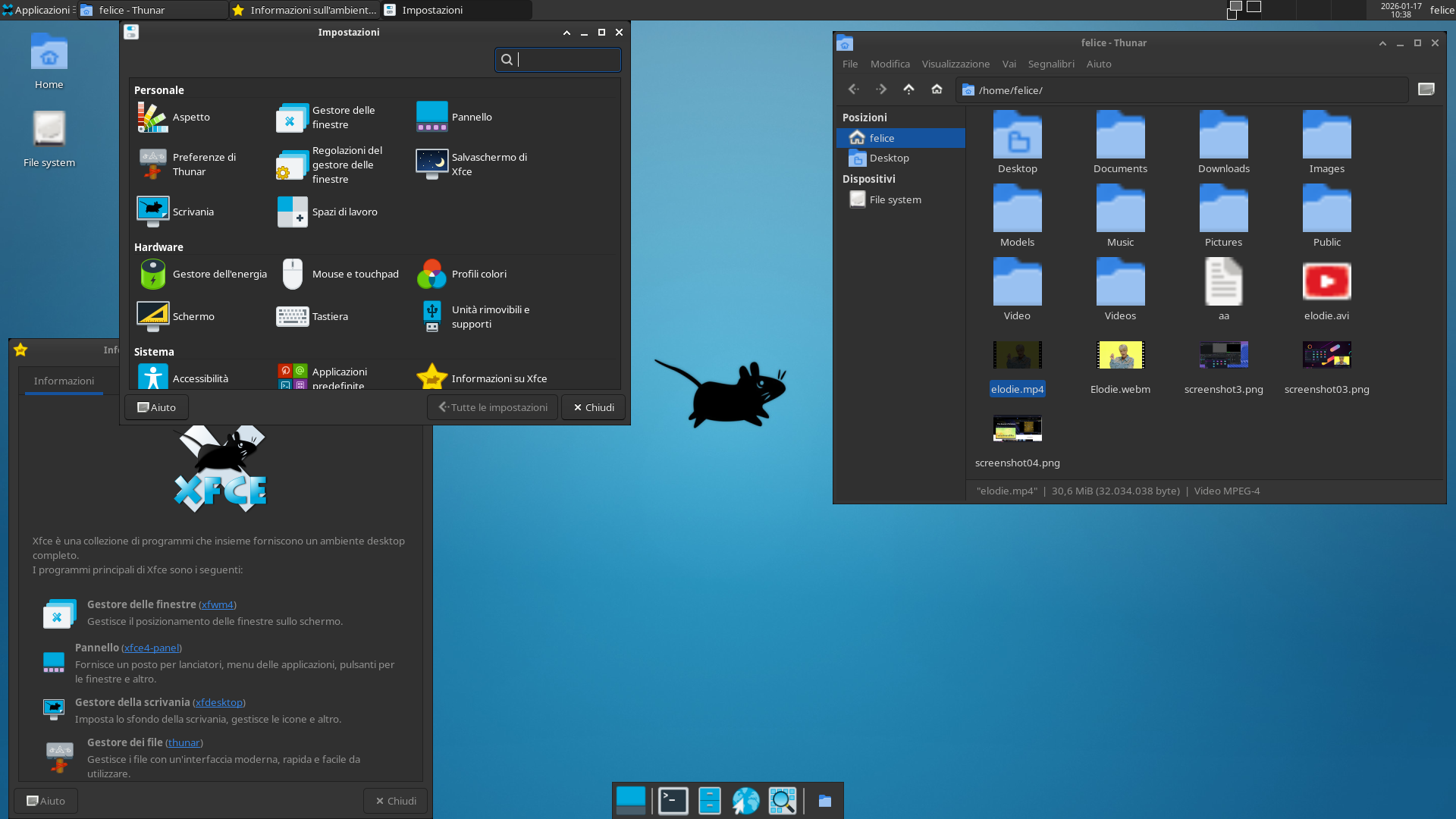Select Informazioni tab in about window

64,381
